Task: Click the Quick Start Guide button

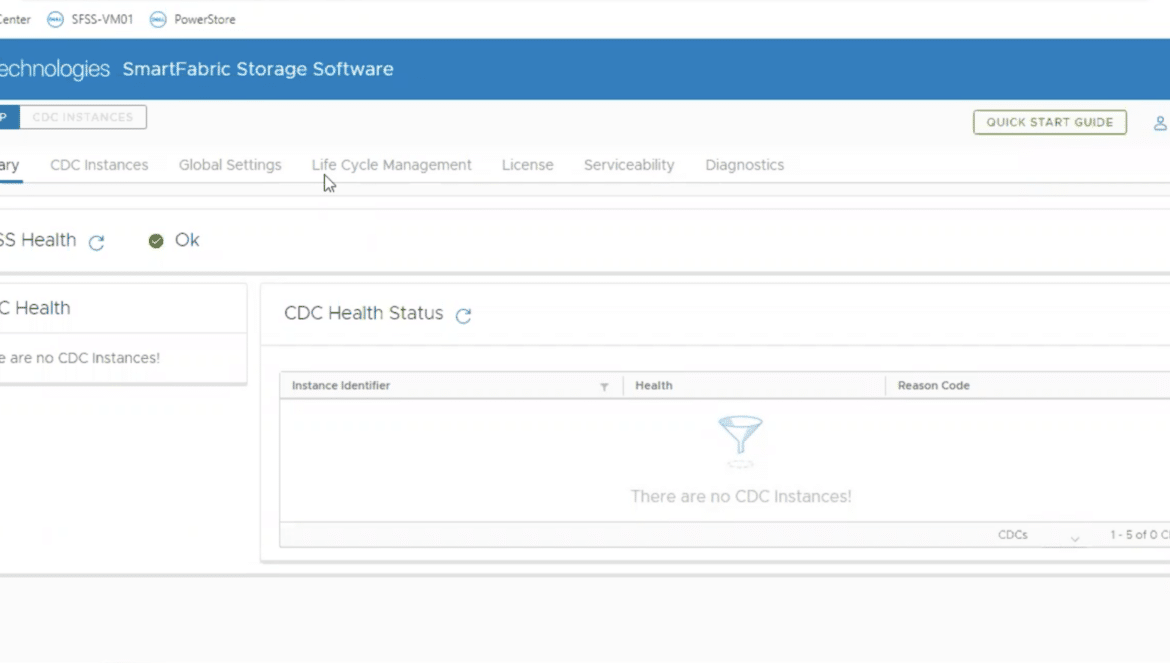Action: 1050,122
